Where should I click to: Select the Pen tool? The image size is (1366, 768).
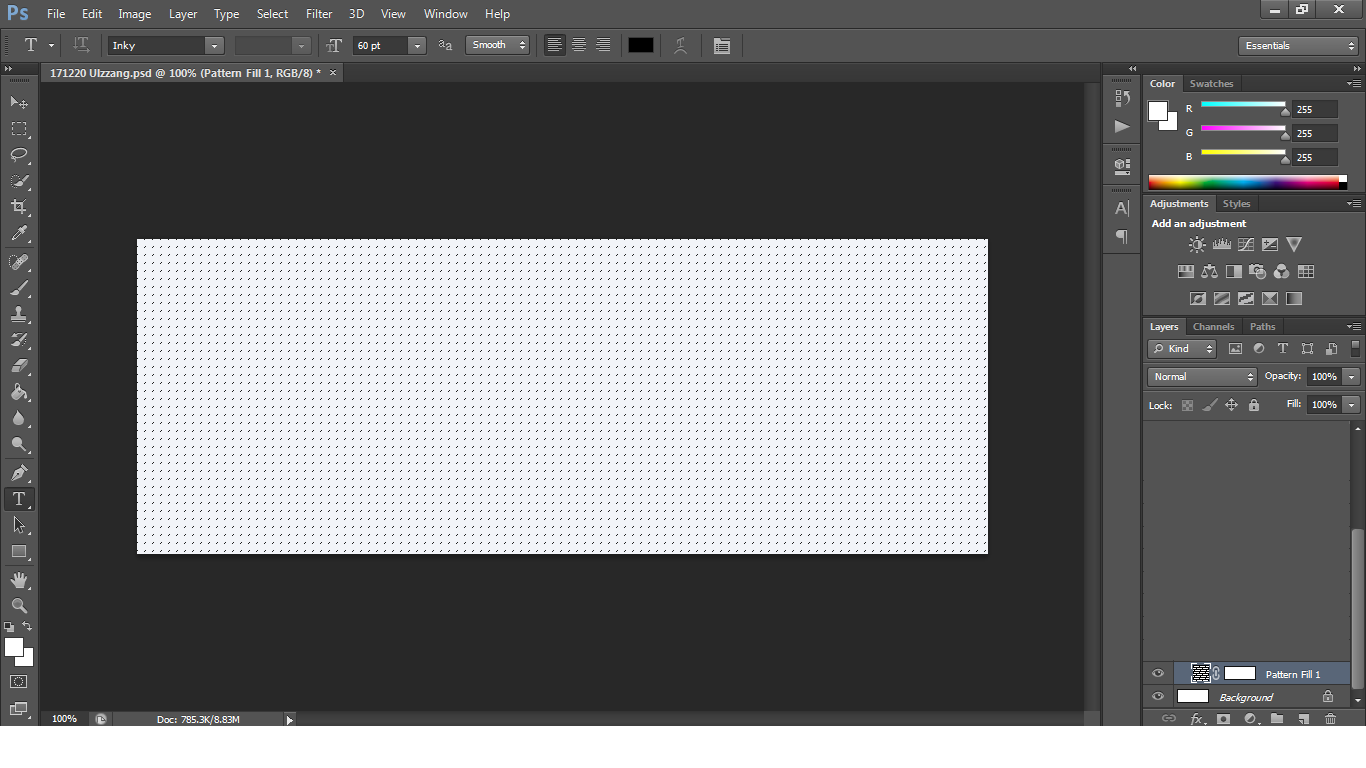pos(19,472)
